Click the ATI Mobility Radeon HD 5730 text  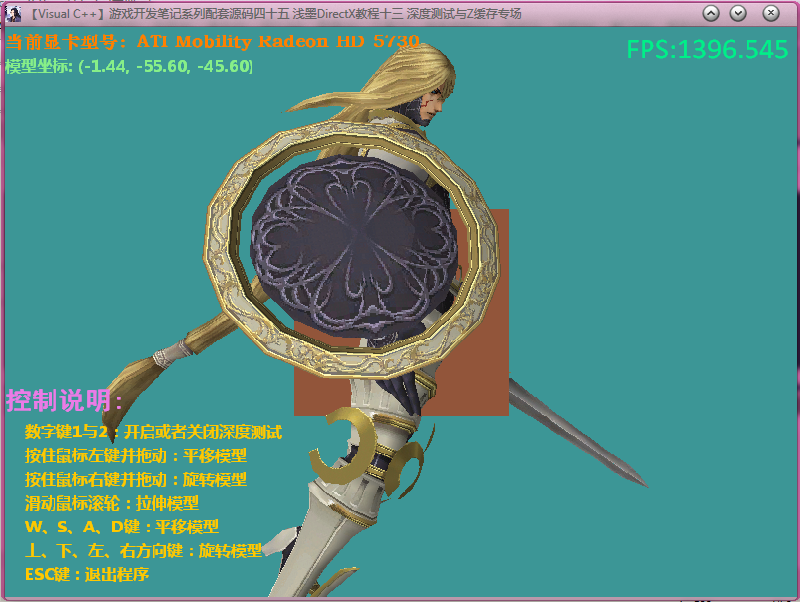[x=278, y=41]
